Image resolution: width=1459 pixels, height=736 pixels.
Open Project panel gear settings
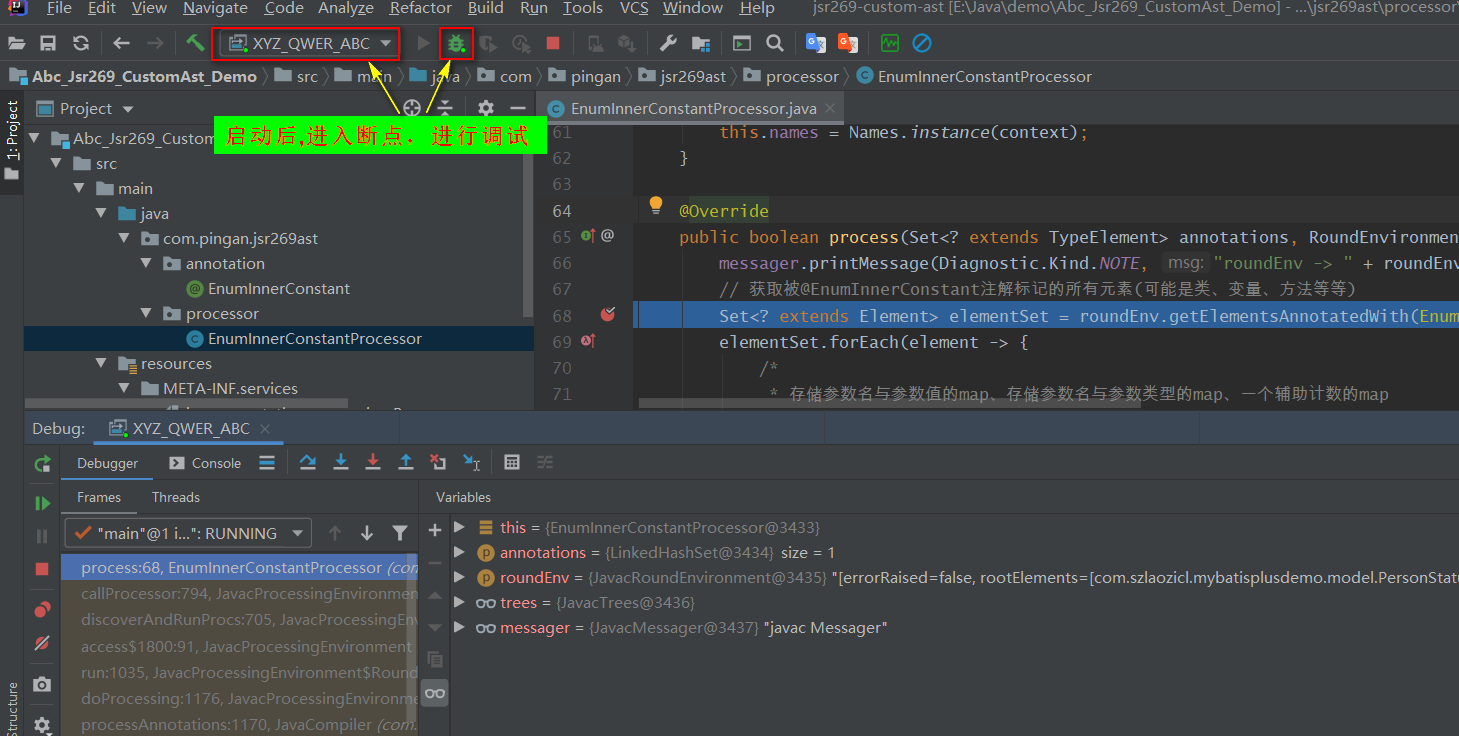(486, 108)
